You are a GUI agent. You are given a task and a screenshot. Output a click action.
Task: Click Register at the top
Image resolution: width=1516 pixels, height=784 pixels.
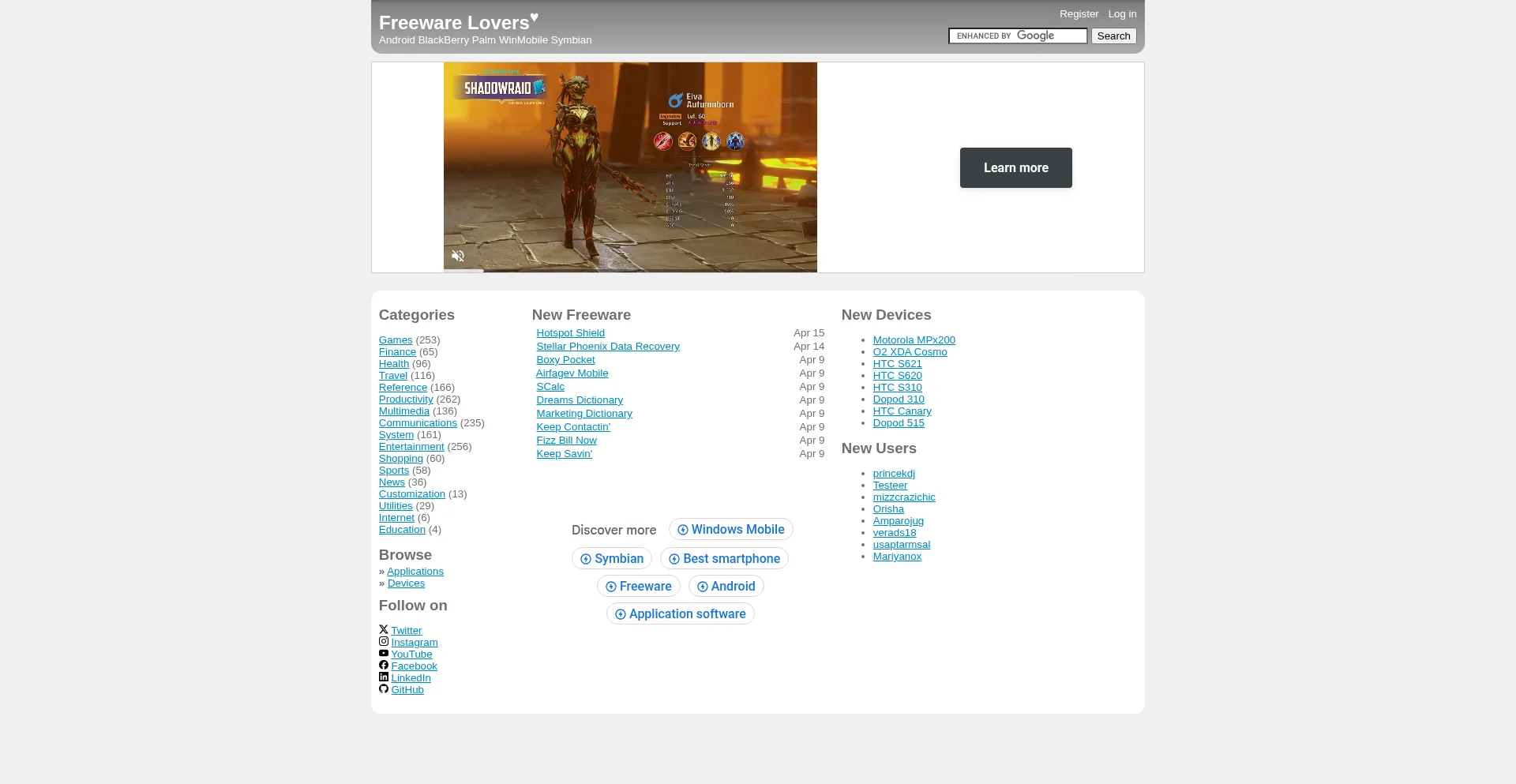[x=1079, y=13]
